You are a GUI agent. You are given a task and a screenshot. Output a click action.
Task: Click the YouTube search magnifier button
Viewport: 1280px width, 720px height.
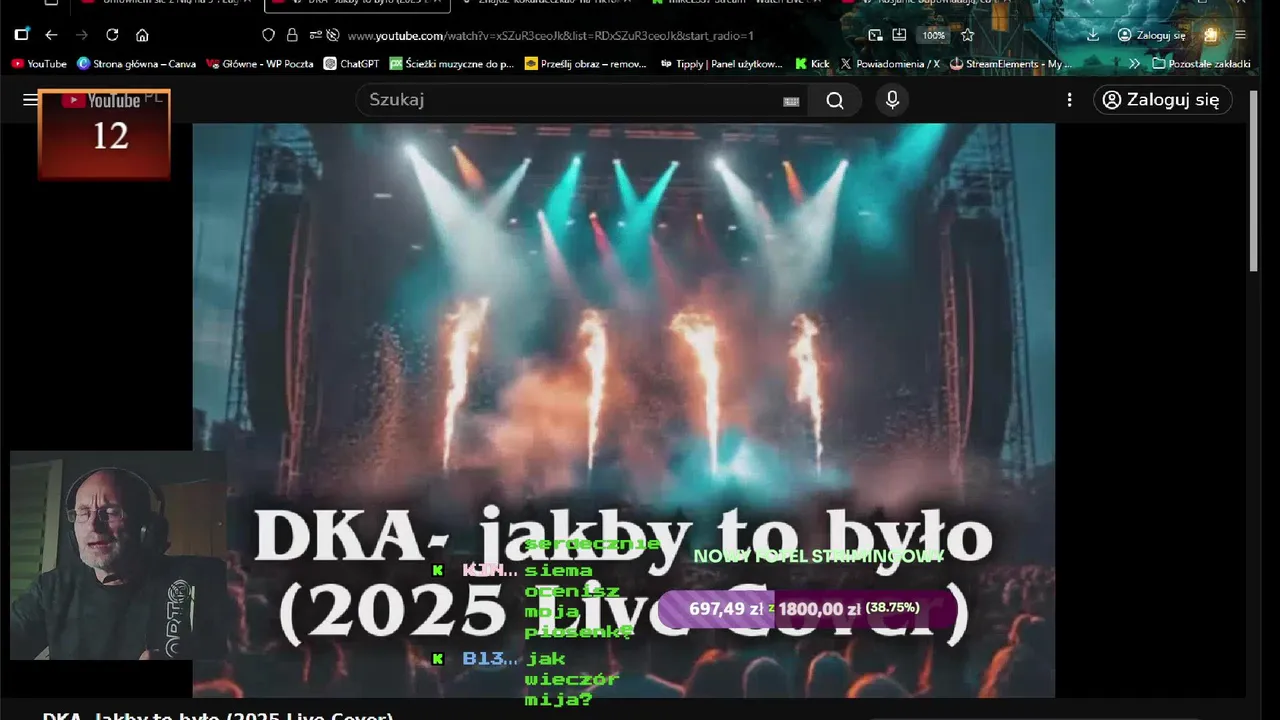click(x=835, y=100)
